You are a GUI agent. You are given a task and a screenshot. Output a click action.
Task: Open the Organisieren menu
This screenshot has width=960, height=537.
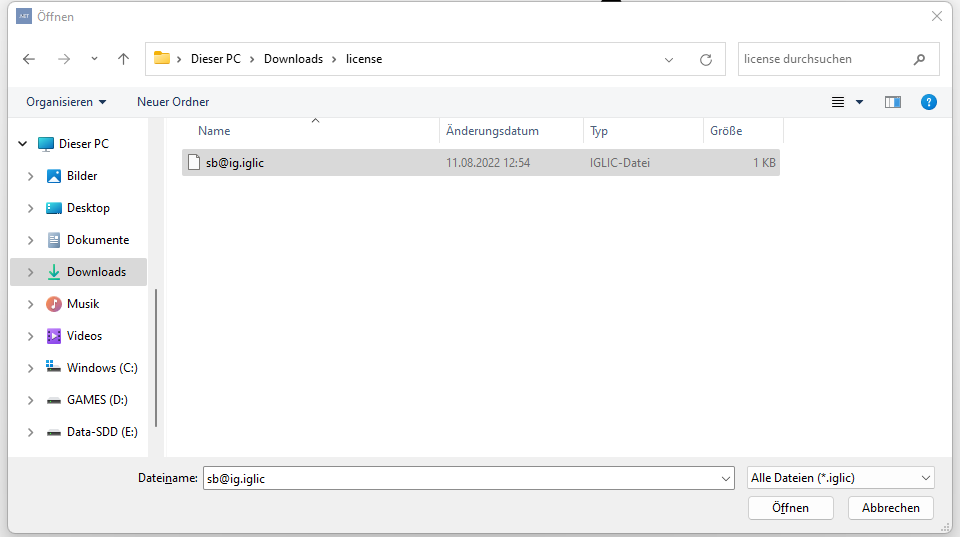(66, 102)
